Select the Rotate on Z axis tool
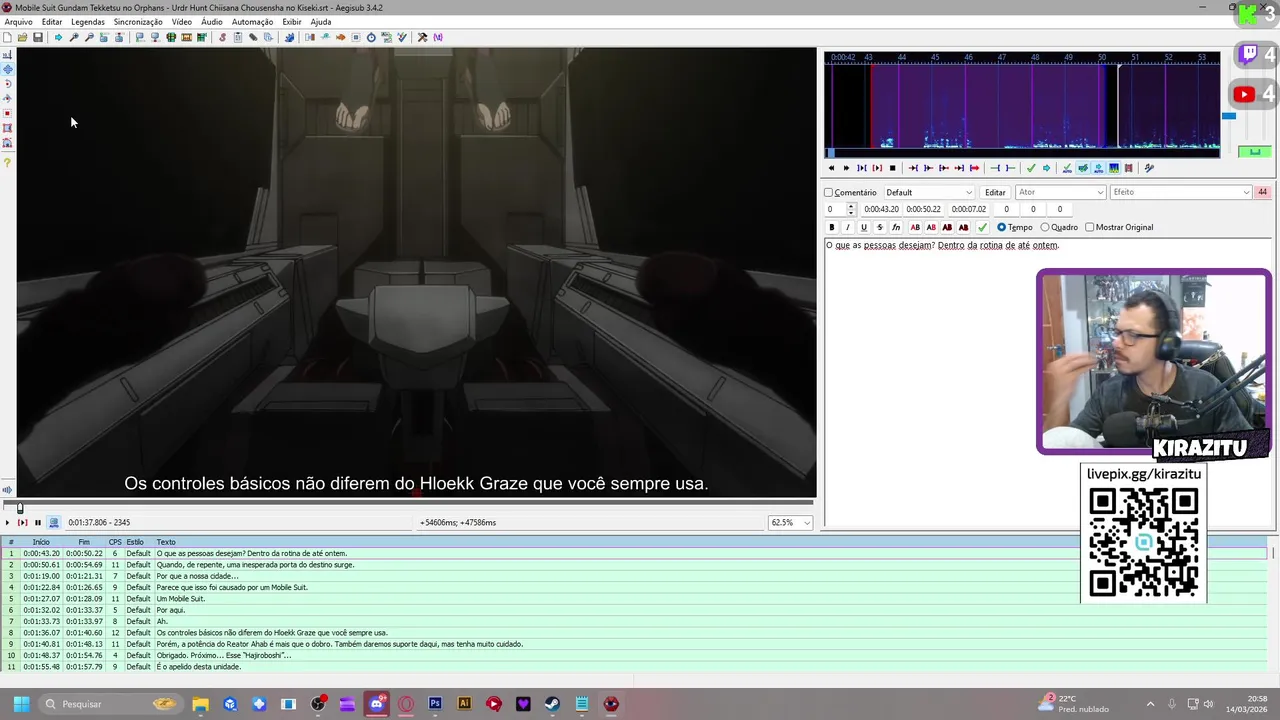 8,84
